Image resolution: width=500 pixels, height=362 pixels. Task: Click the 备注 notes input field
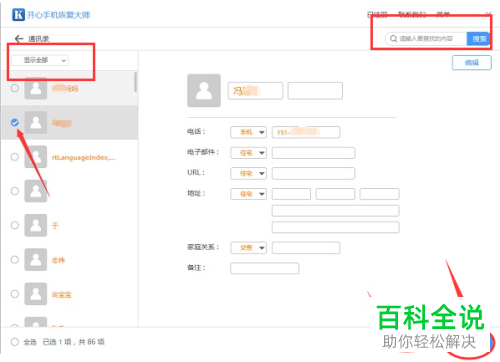click(x=265, y=268)
